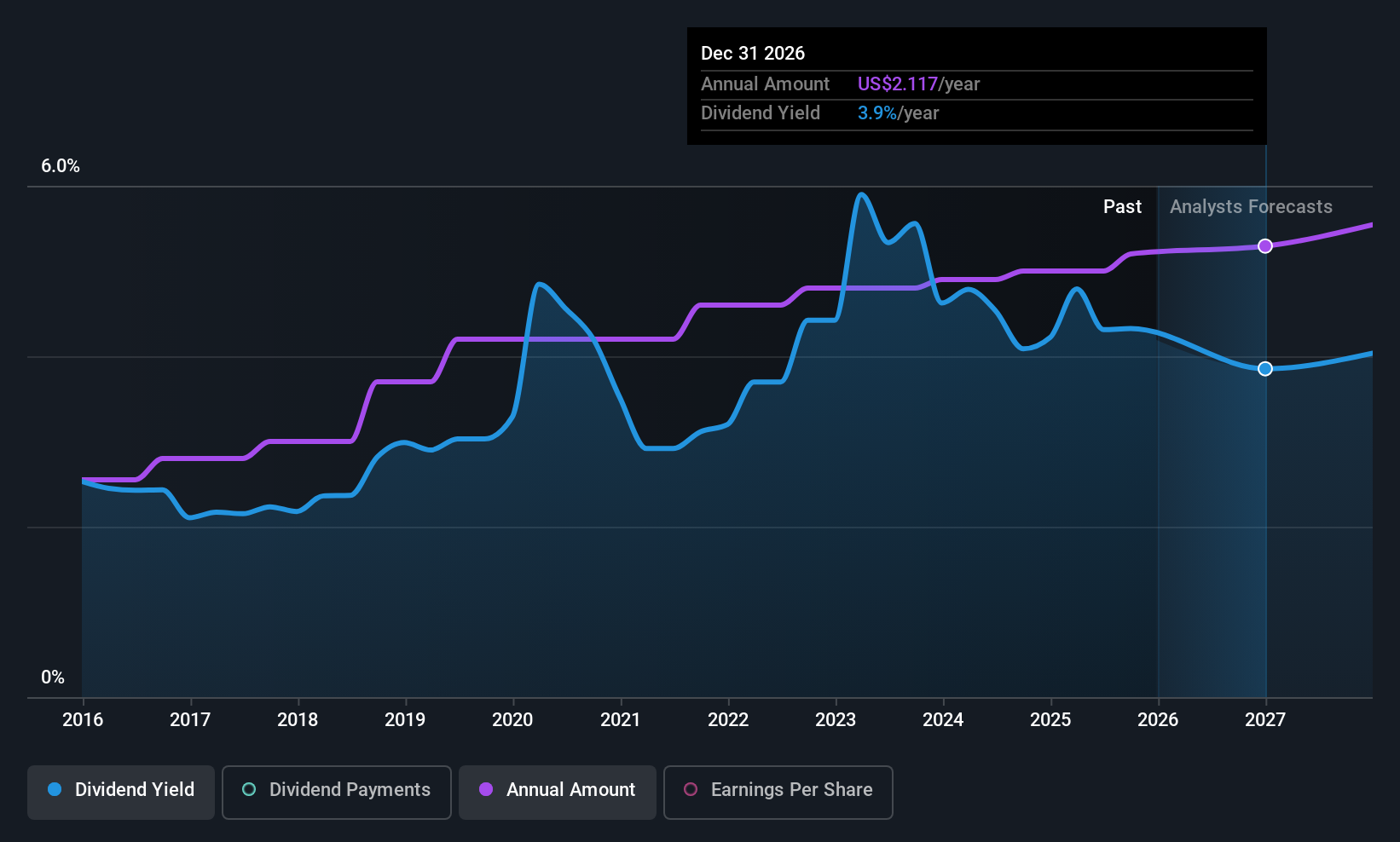Click the 2016 x-axis label
This screenshot has height=842, width=1400.
(x=83, y=720)
